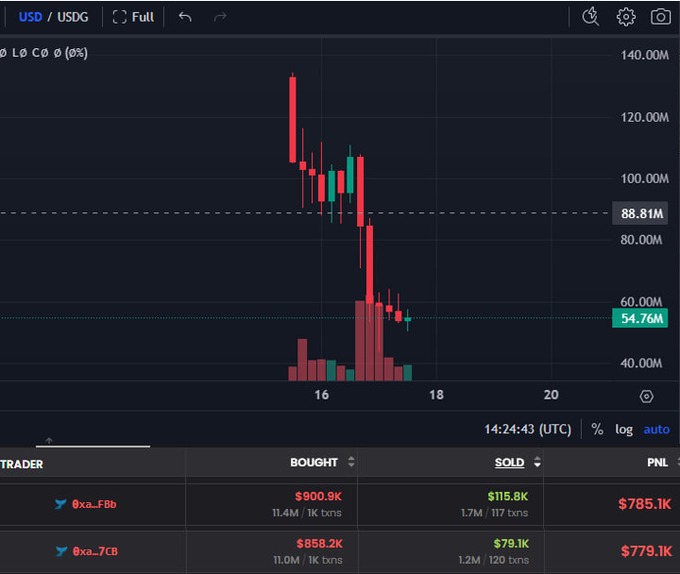
Task: Select the $785.1K PNL value
Action: pyautogui.click(x=644, y=504)
